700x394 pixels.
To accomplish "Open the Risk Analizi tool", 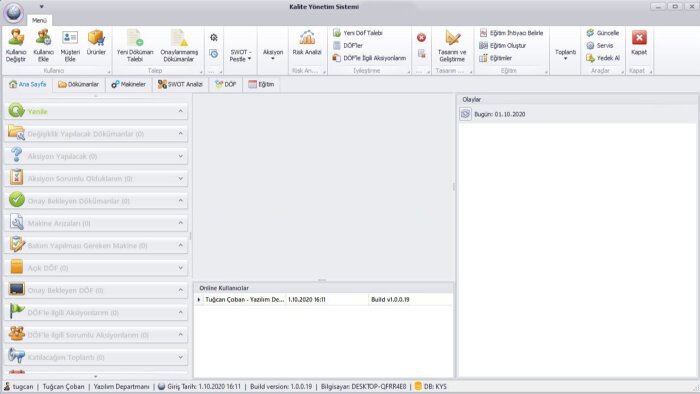I will pos(307,42).
